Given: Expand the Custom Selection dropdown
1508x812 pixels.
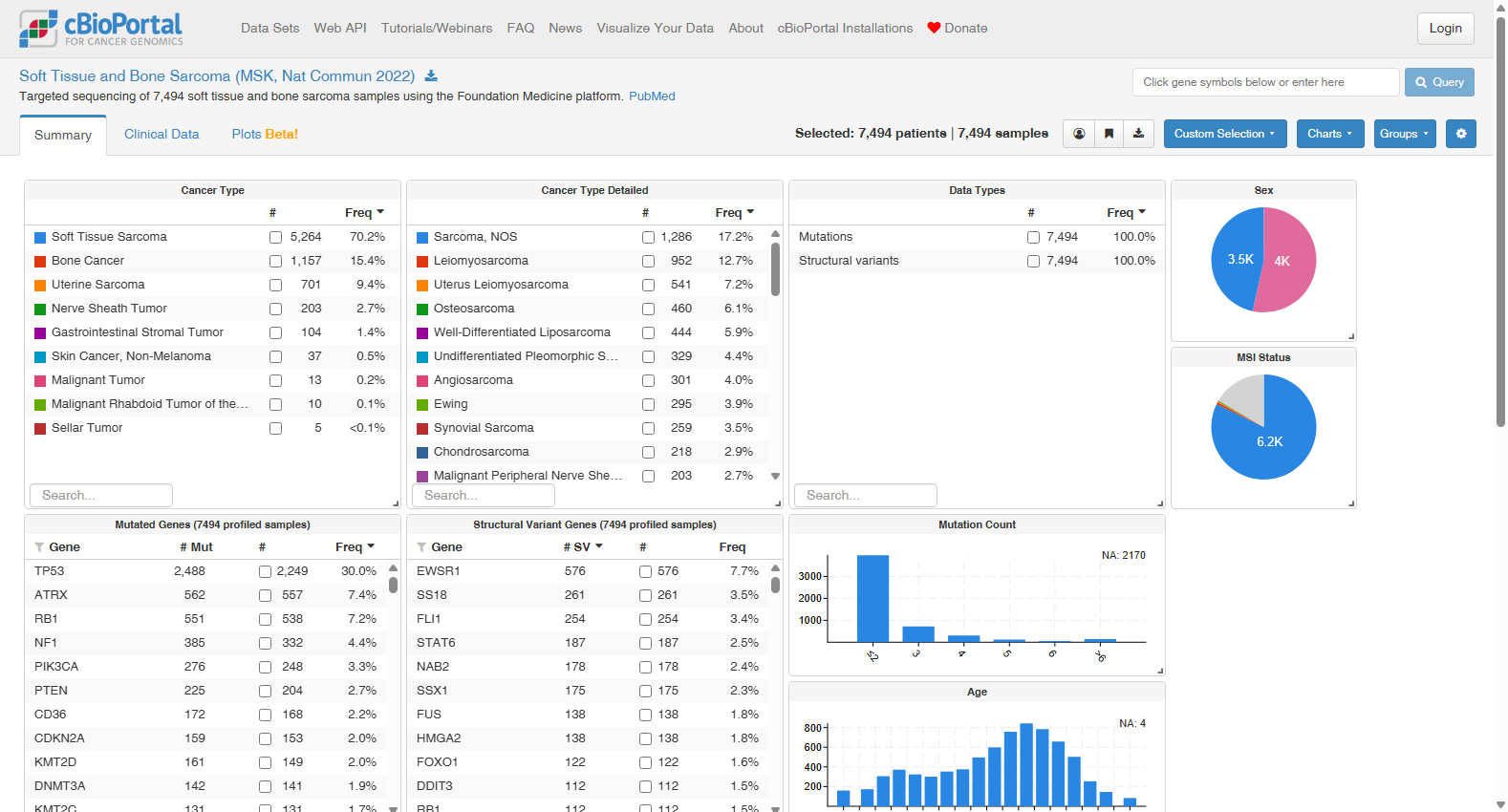Looking at the screenshot, I should point(1225,134).
